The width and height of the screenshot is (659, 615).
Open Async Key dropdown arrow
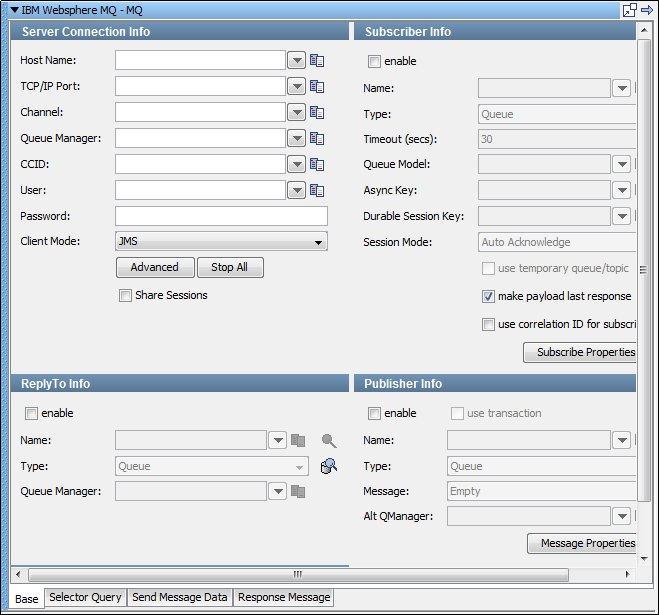point(622,190)
